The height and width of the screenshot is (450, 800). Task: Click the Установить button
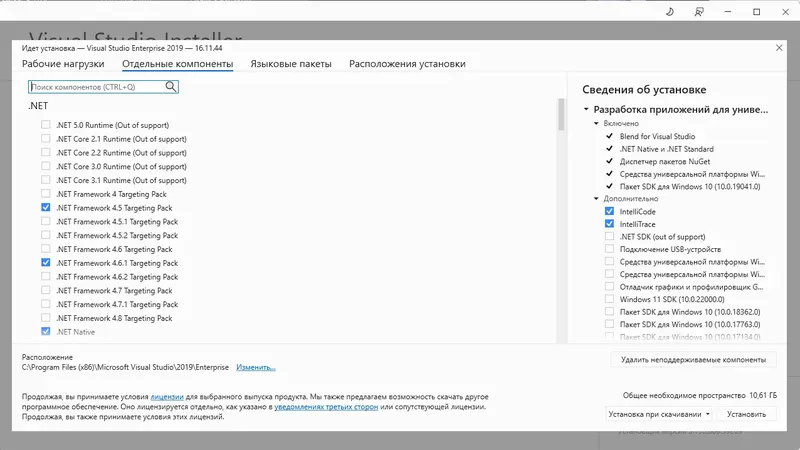click(x=746, y=414)
